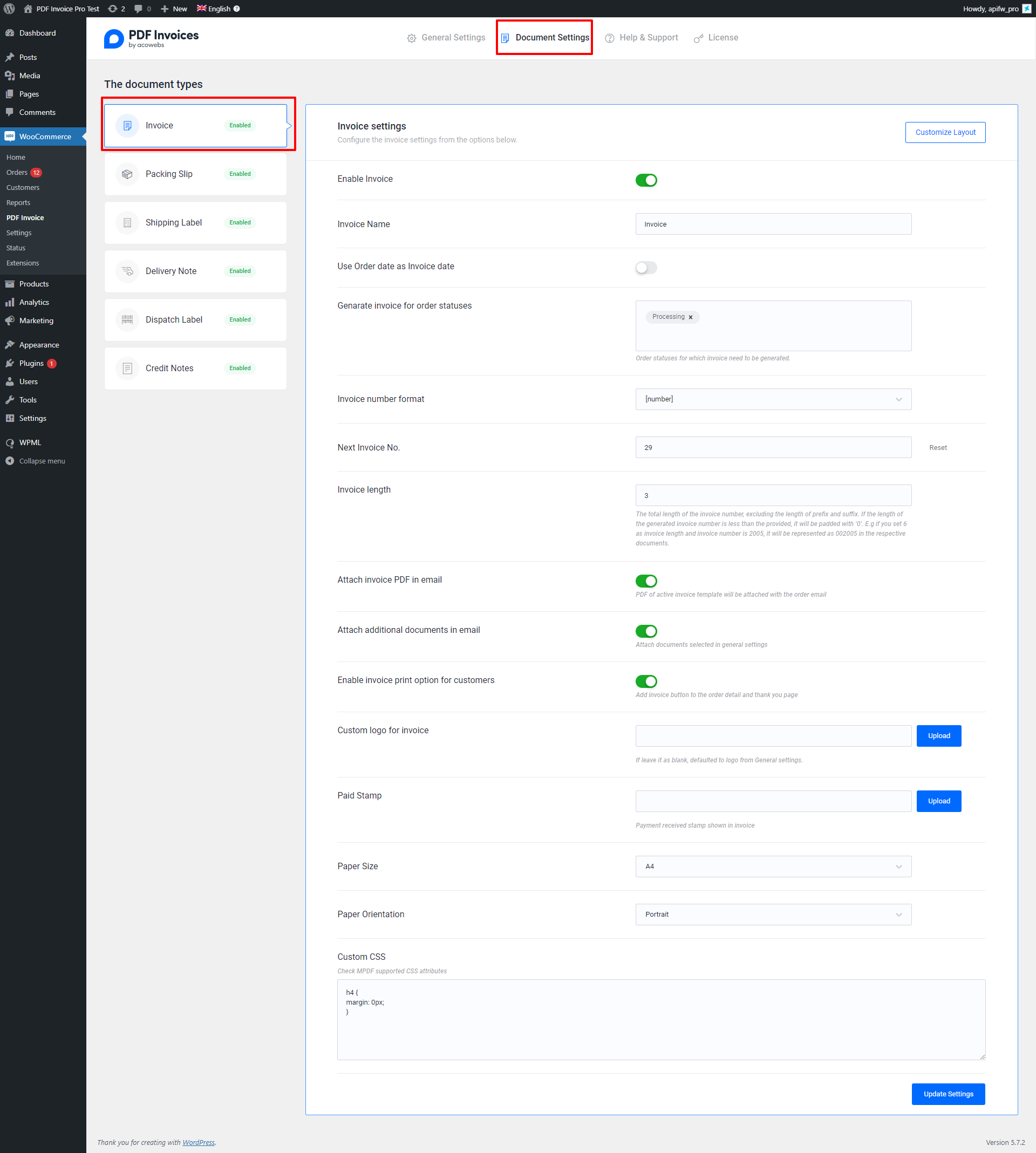
Task: Click the Customize Layout button
Action: coord(945,132)
